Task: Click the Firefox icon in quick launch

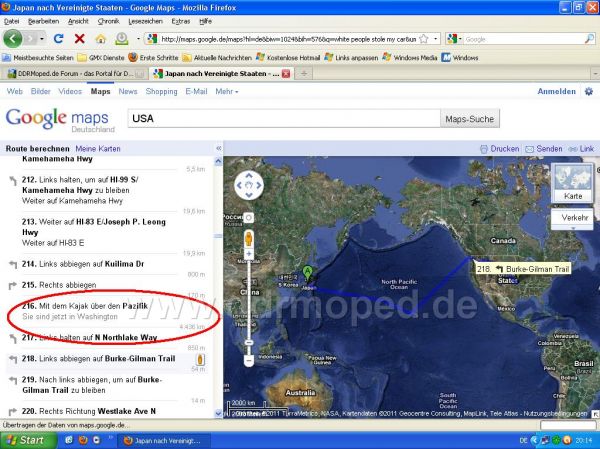Action: (83, 440)
